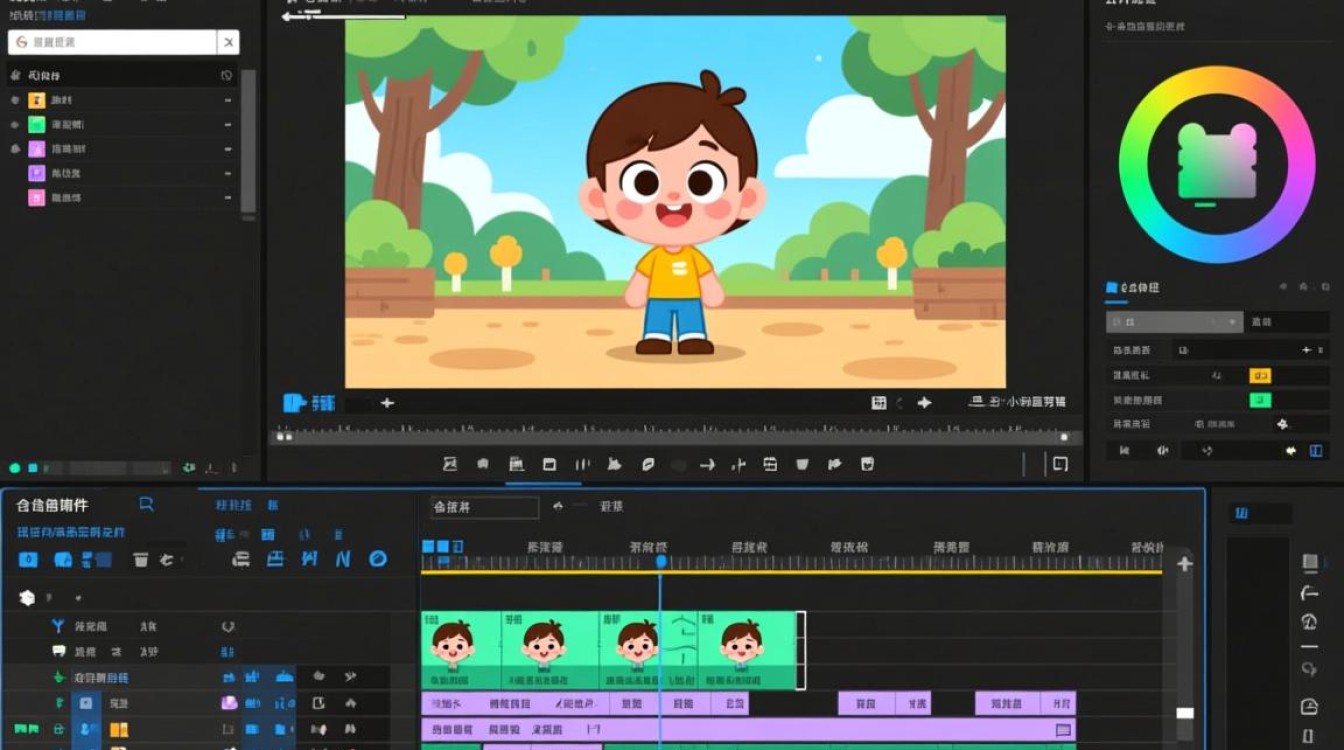Image resolution: width=1344 pixels, height=750 pixels.
Task: Click the plus icon in the right properties row
Action: pos(1306,350)
